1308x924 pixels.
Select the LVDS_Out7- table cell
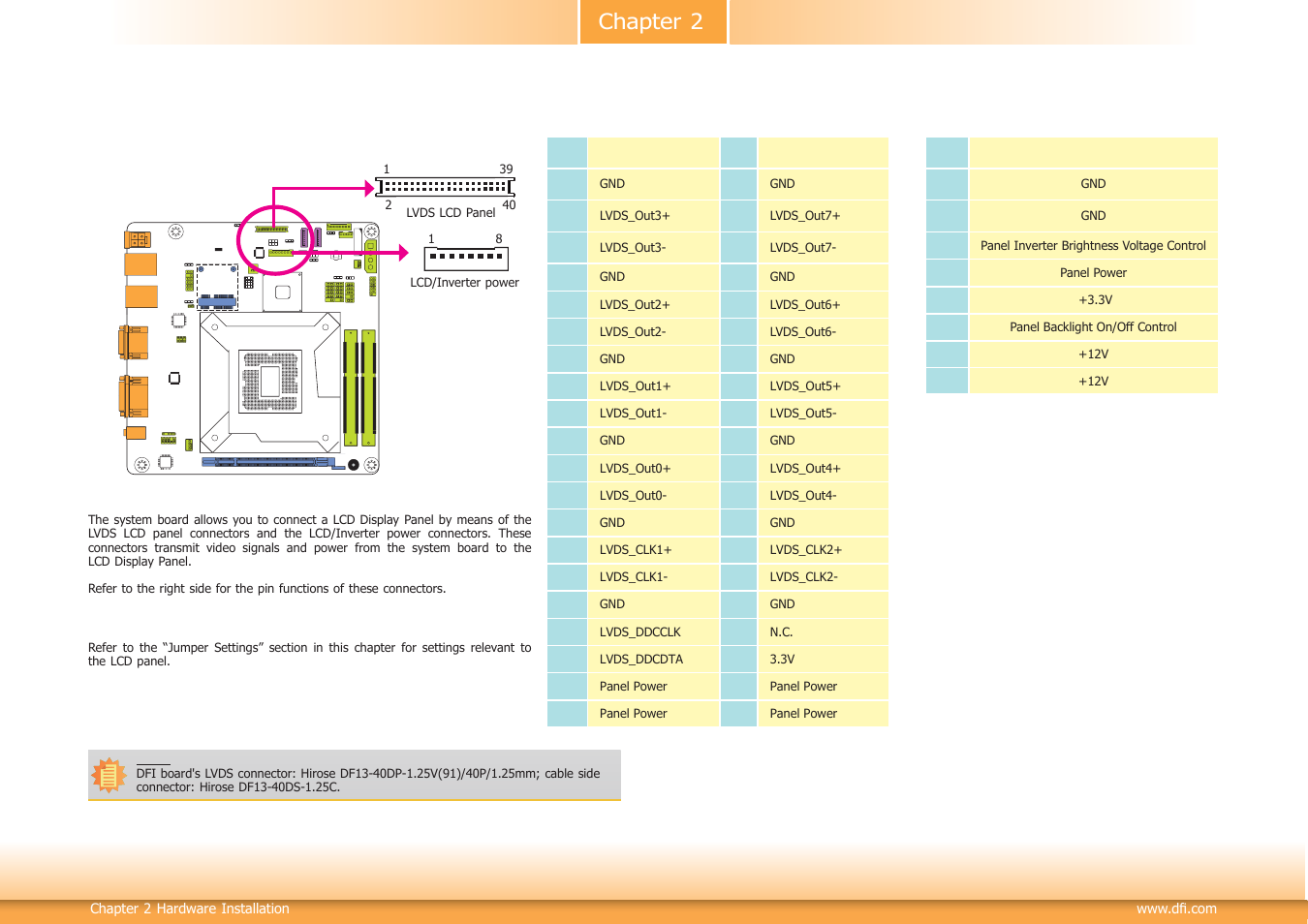click(823, 248)
